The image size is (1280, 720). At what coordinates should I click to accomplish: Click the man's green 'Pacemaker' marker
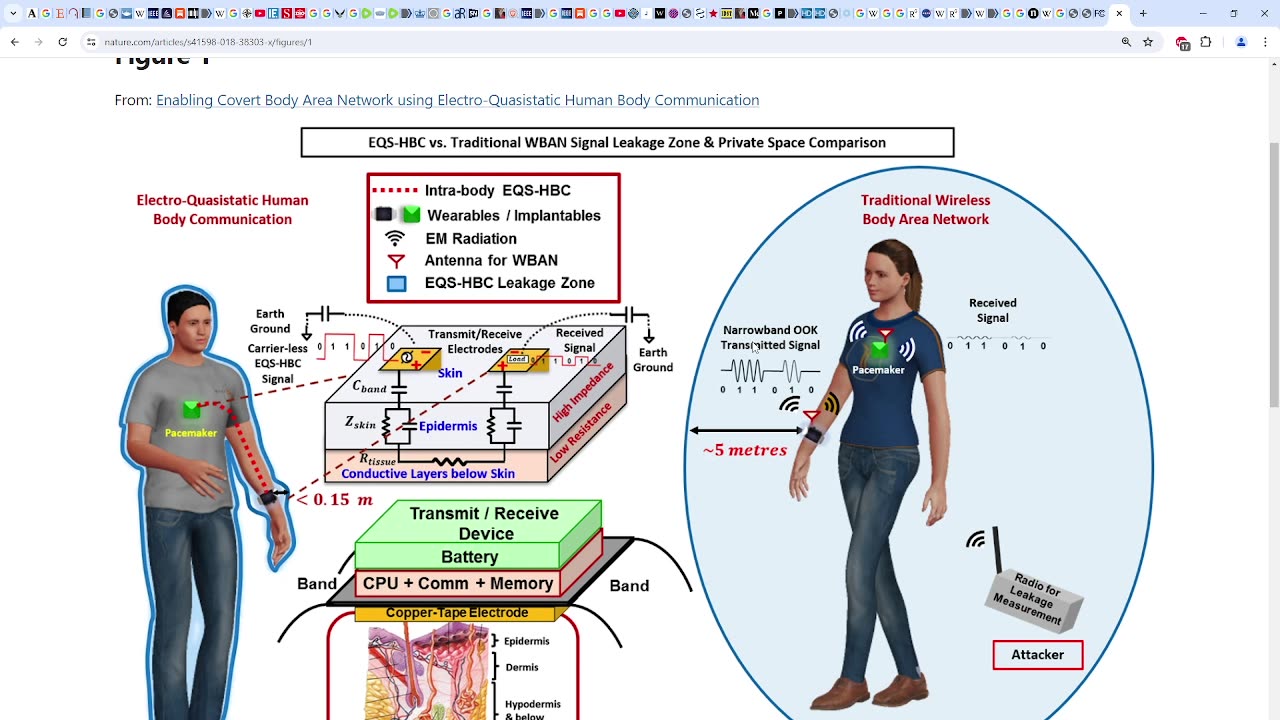coord(191,410)
